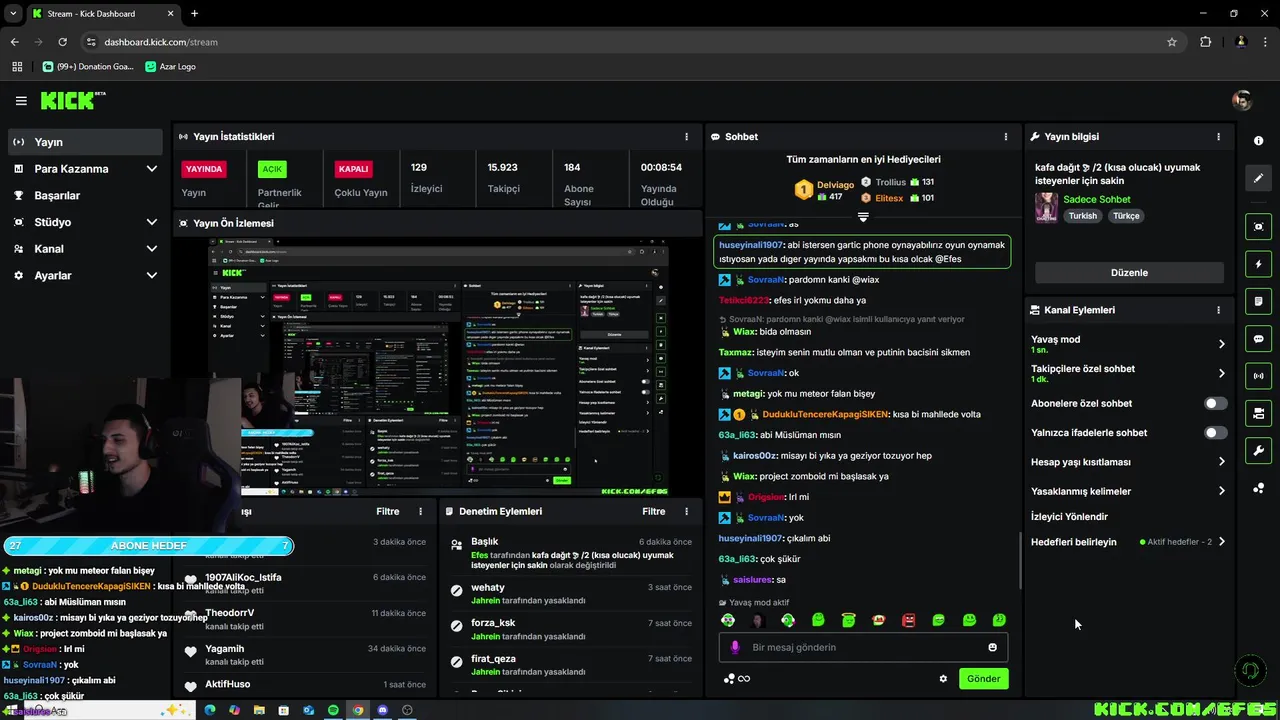
Task: Open Discord from the taskbar
Action: (382, 710)
